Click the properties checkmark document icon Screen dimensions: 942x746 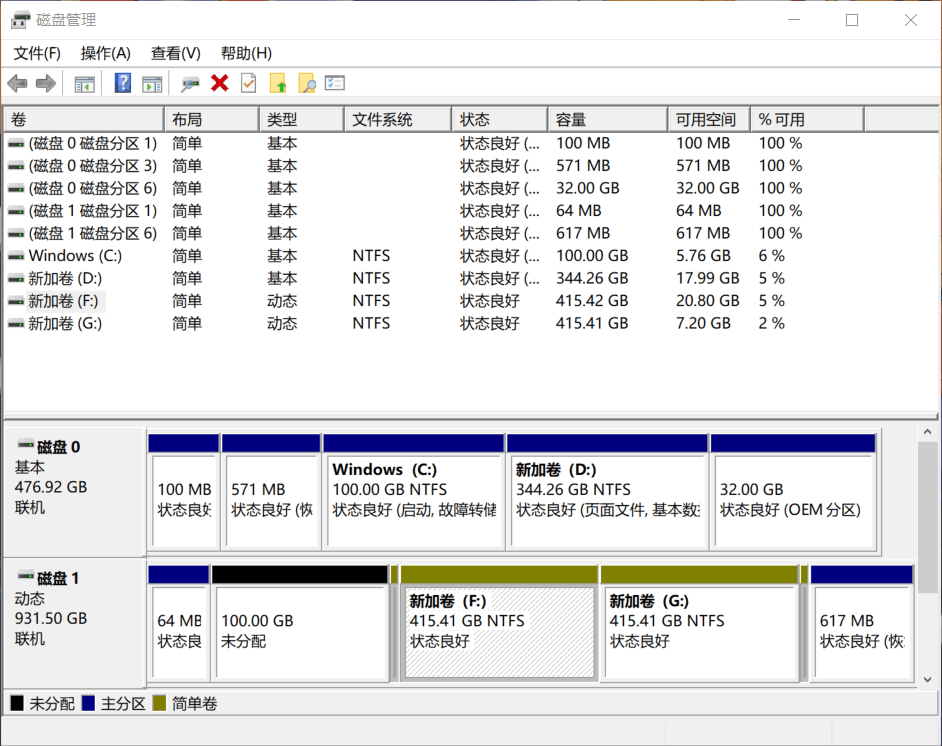click(x=249, y=83)
